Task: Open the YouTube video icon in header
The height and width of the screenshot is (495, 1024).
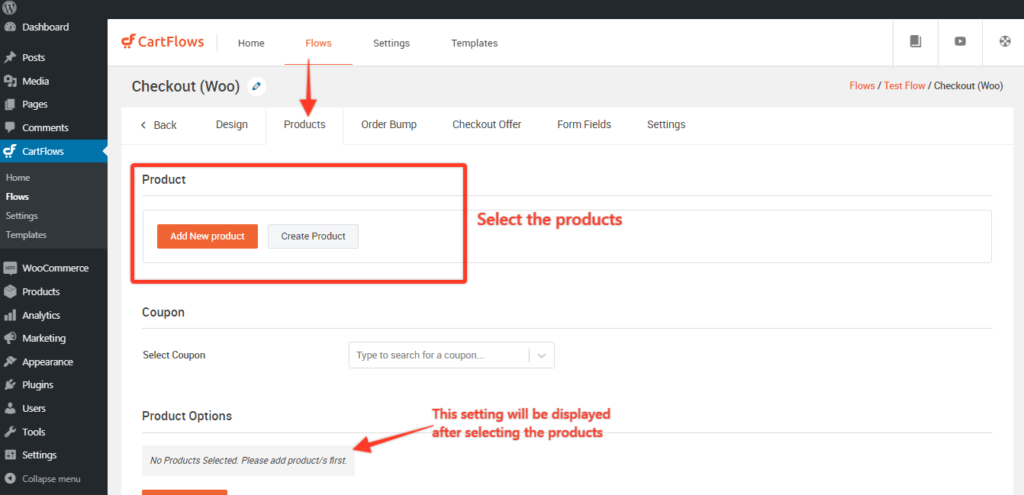Action: coord(960,41)
